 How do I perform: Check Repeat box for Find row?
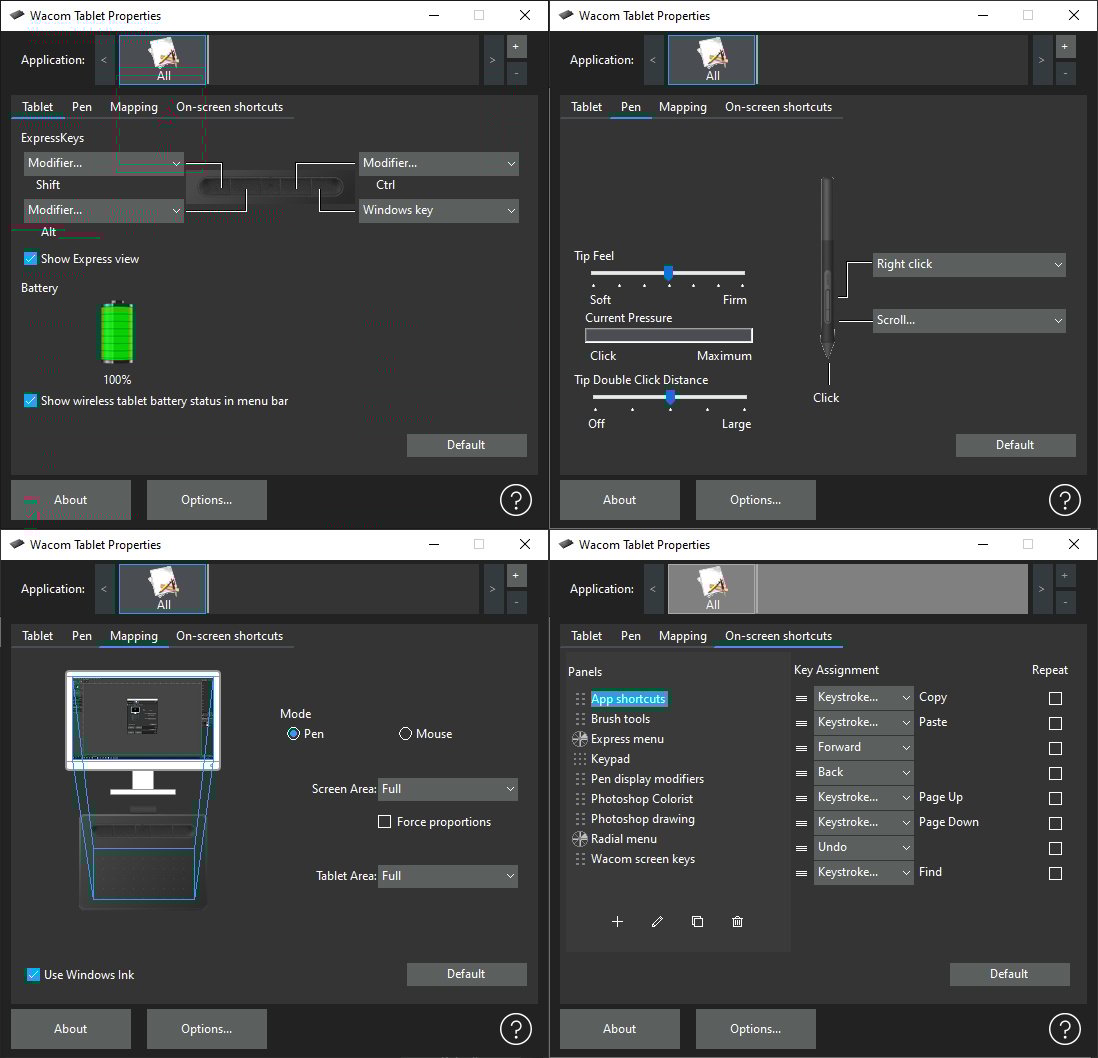click(x=1055, y=873)
